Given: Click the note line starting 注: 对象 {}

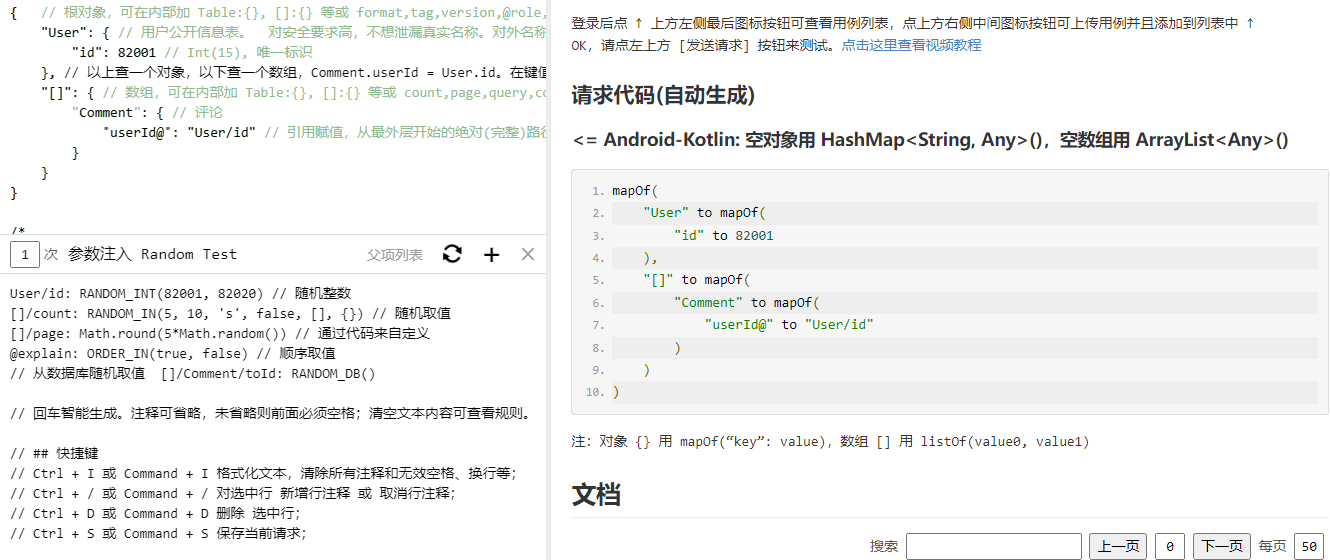Looking at the screenshot, I should click(830, 441).
